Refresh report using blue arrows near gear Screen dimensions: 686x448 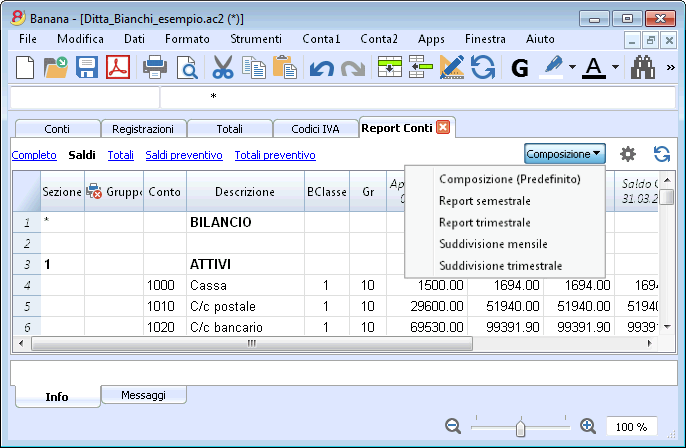click(x=662, y=154)
